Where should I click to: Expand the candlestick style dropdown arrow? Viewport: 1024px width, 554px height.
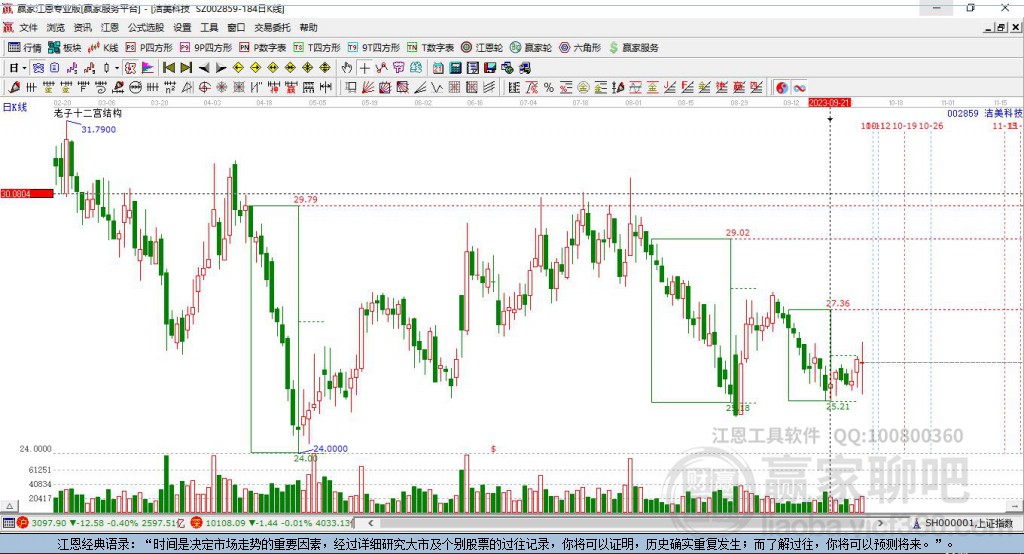pos(117,68)
